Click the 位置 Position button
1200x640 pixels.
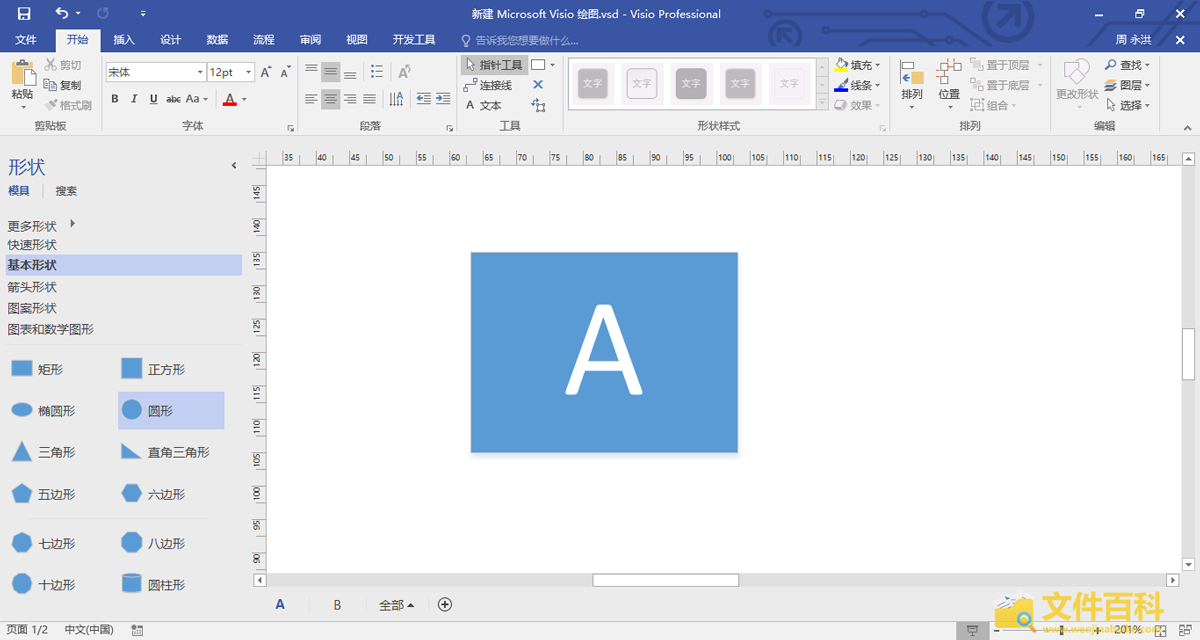[x=949, y=83]
